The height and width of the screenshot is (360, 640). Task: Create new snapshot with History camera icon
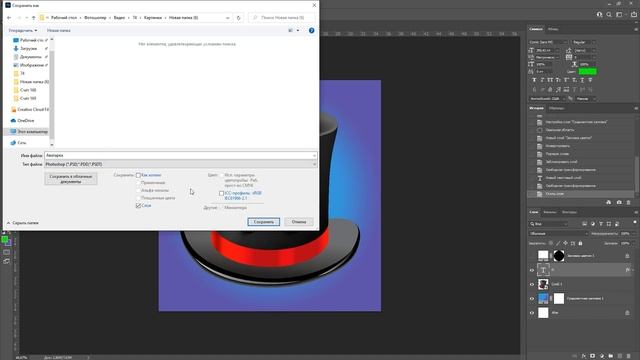coord(619,202)
